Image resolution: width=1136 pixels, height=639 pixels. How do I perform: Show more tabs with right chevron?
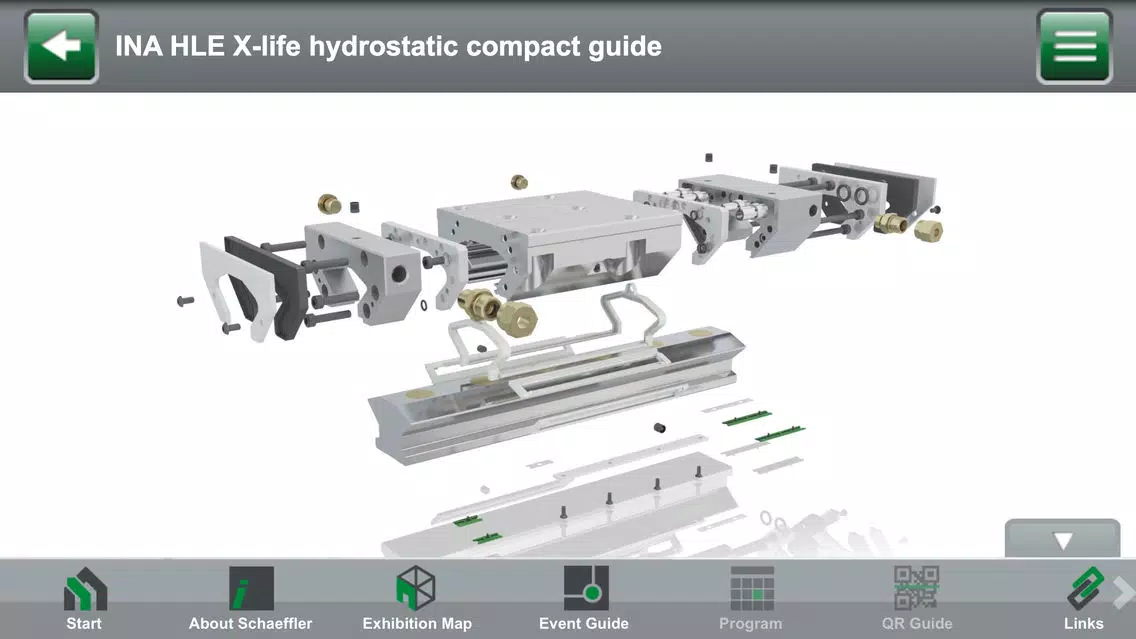(1124, 593)
